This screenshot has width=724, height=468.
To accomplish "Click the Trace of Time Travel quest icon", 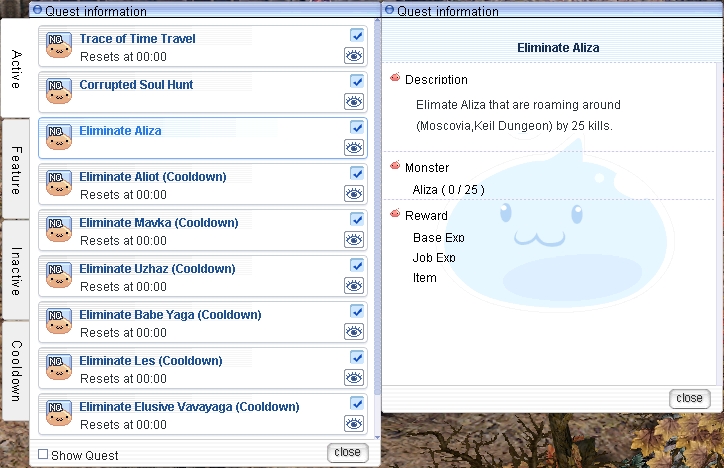I will coord(58,46).
